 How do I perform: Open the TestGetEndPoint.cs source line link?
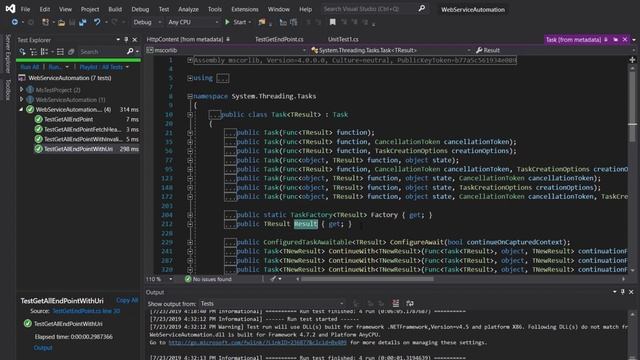pyautogui.click(x=86, y=311)
